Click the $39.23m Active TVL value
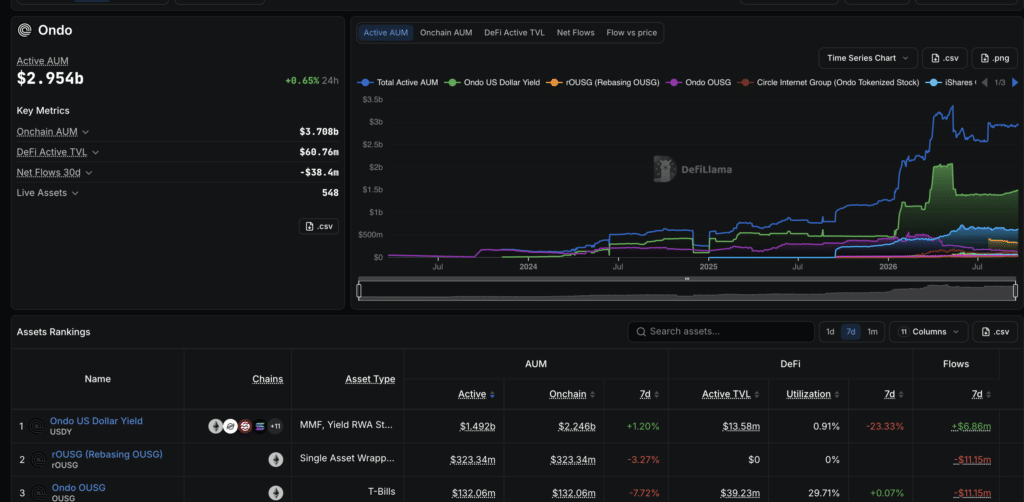 click(x=741, y=493)
